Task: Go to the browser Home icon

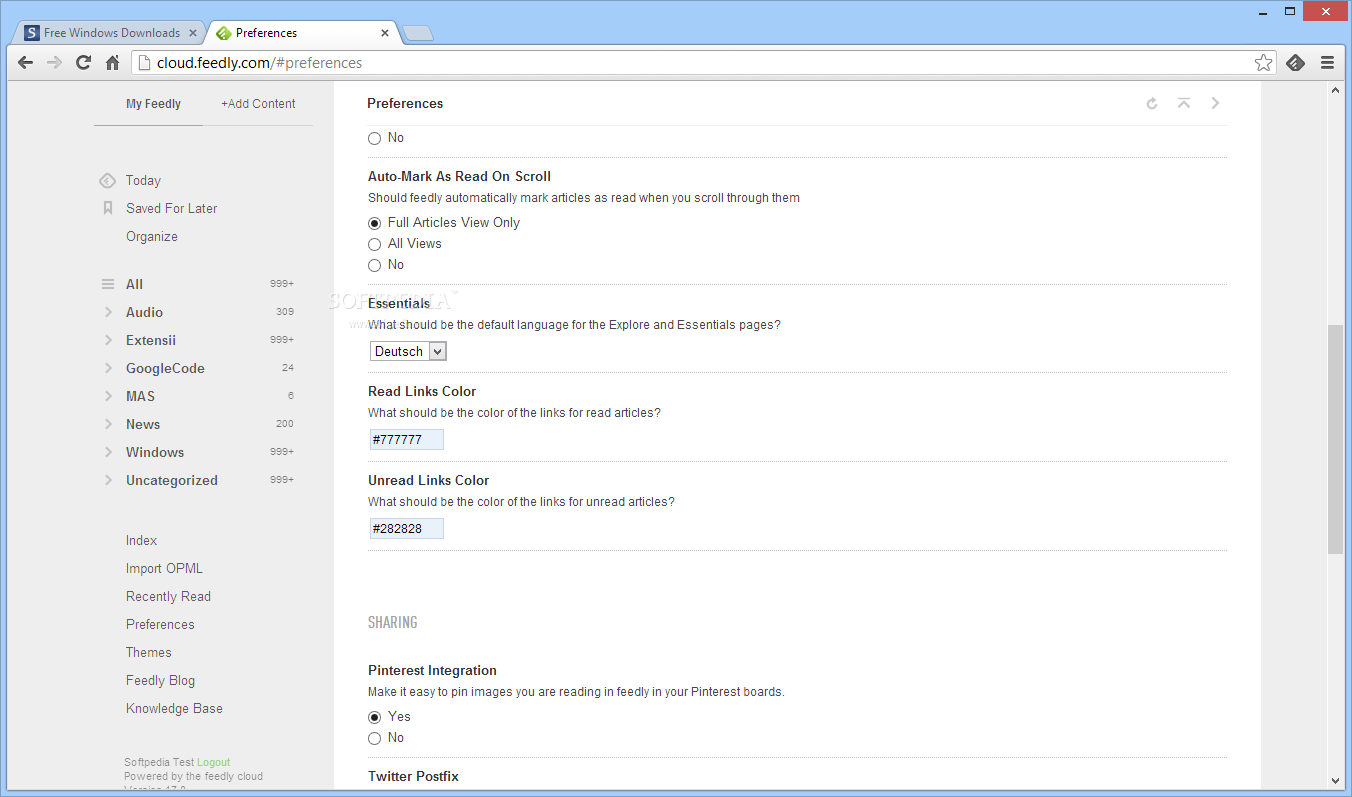Action: click(x=112, y=62)
